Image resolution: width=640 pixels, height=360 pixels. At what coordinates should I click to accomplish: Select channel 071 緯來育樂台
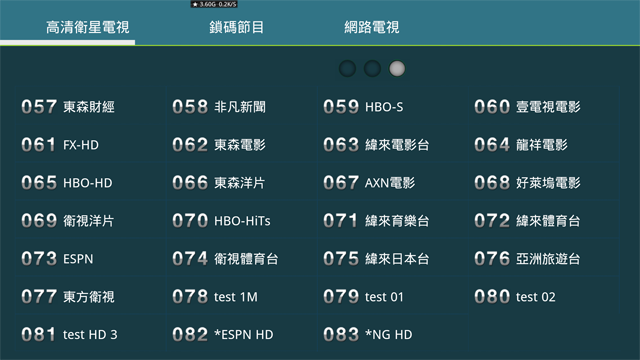tap(393, 220)
